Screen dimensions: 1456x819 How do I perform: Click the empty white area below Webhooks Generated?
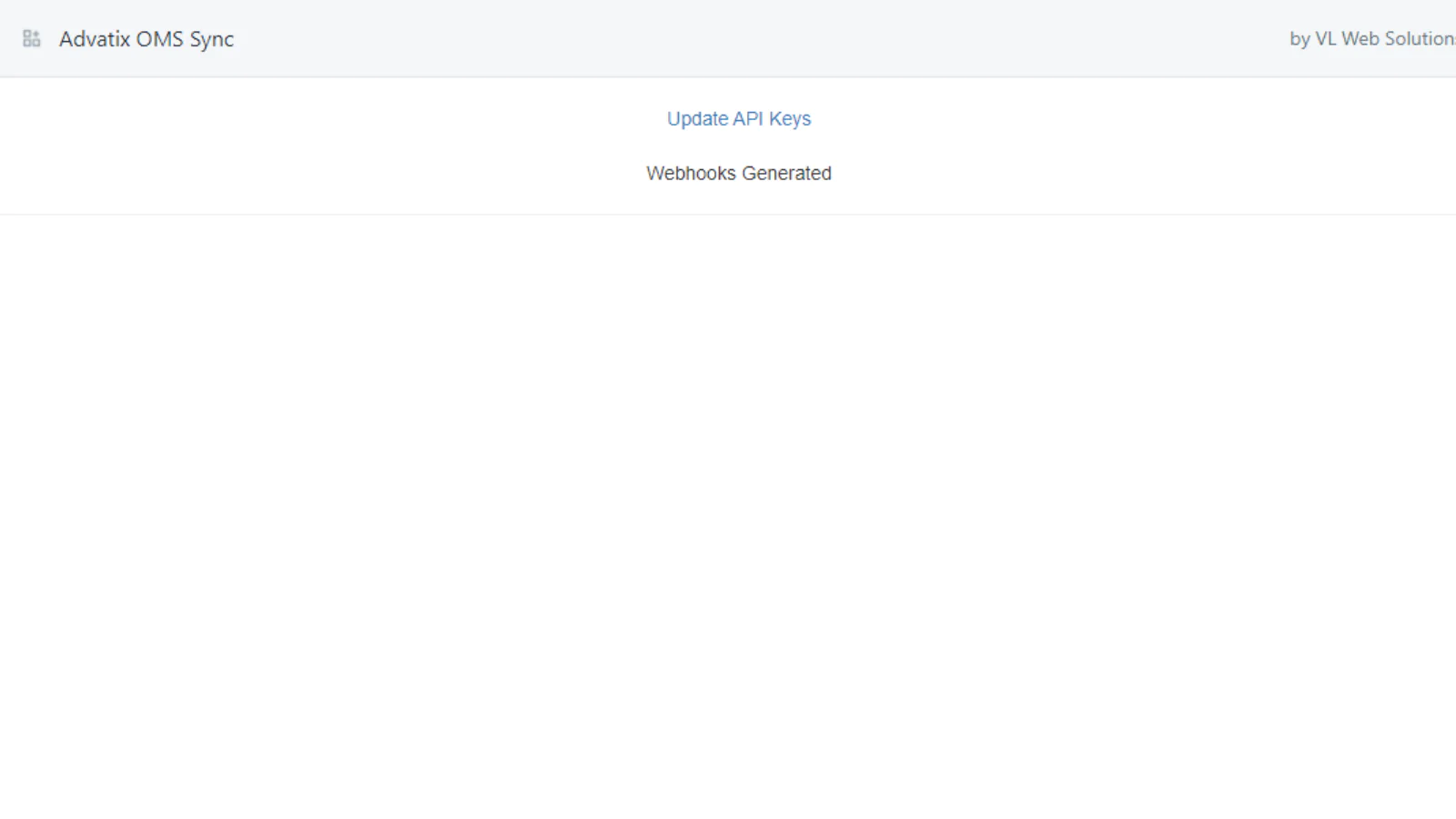tap(728, 510)
